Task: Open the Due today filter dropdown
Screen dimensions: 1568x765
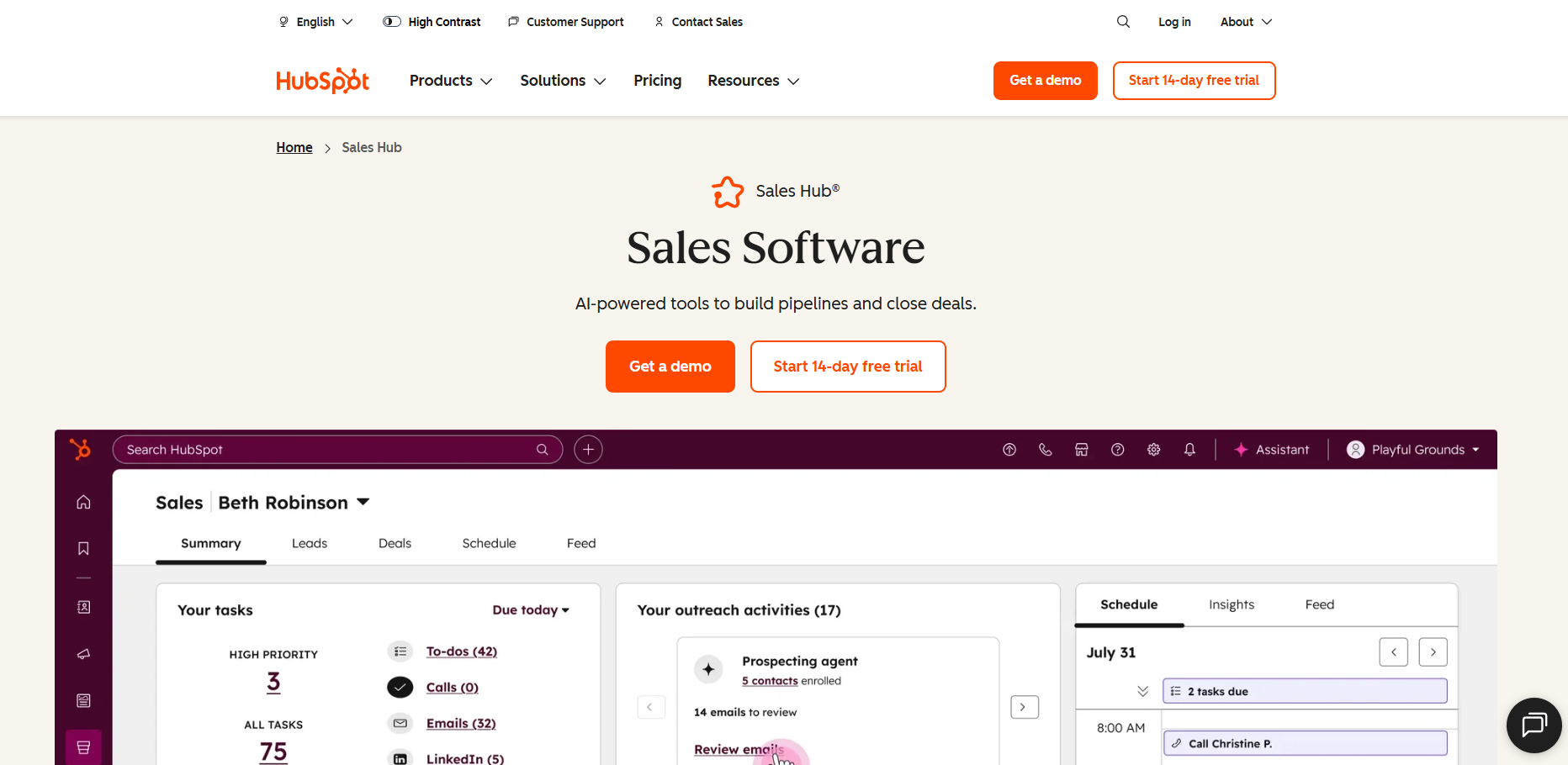Action: [x=531, y=610]
